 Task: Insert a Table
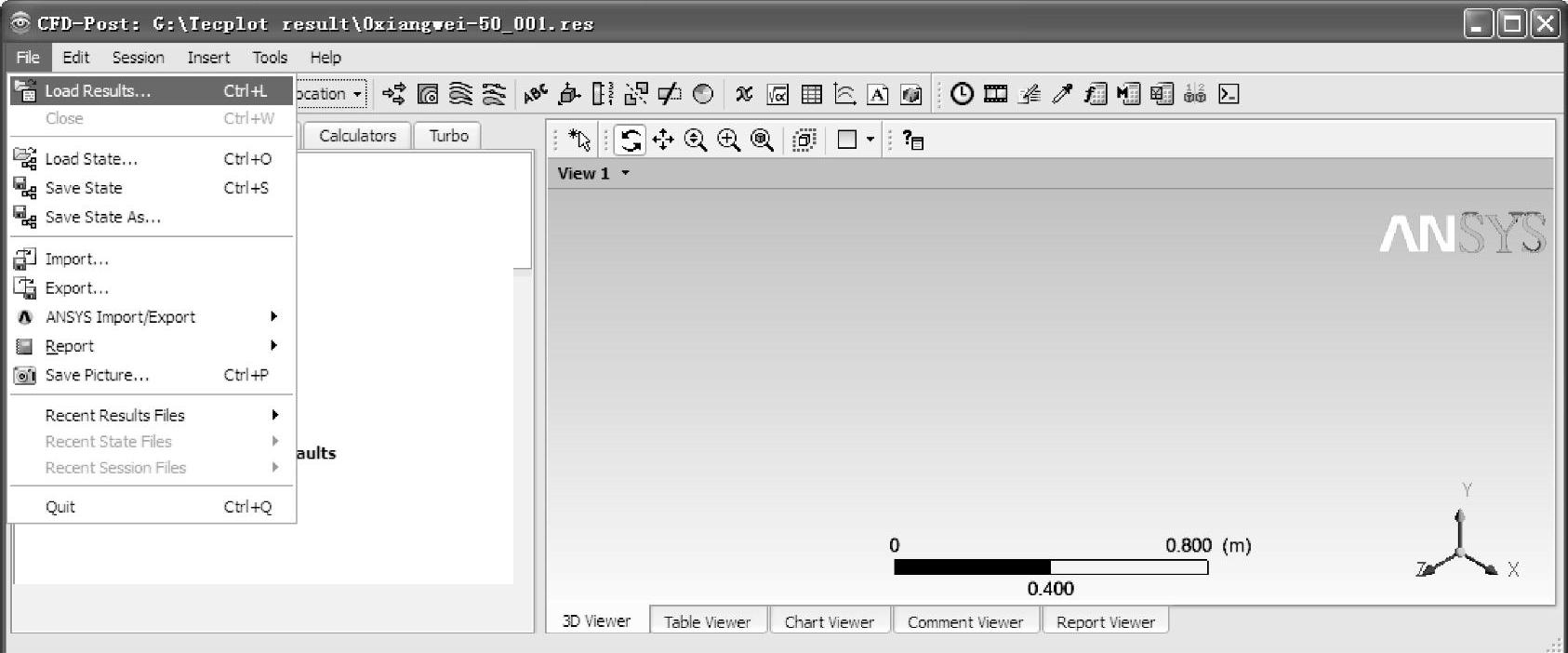pos(811,94)
